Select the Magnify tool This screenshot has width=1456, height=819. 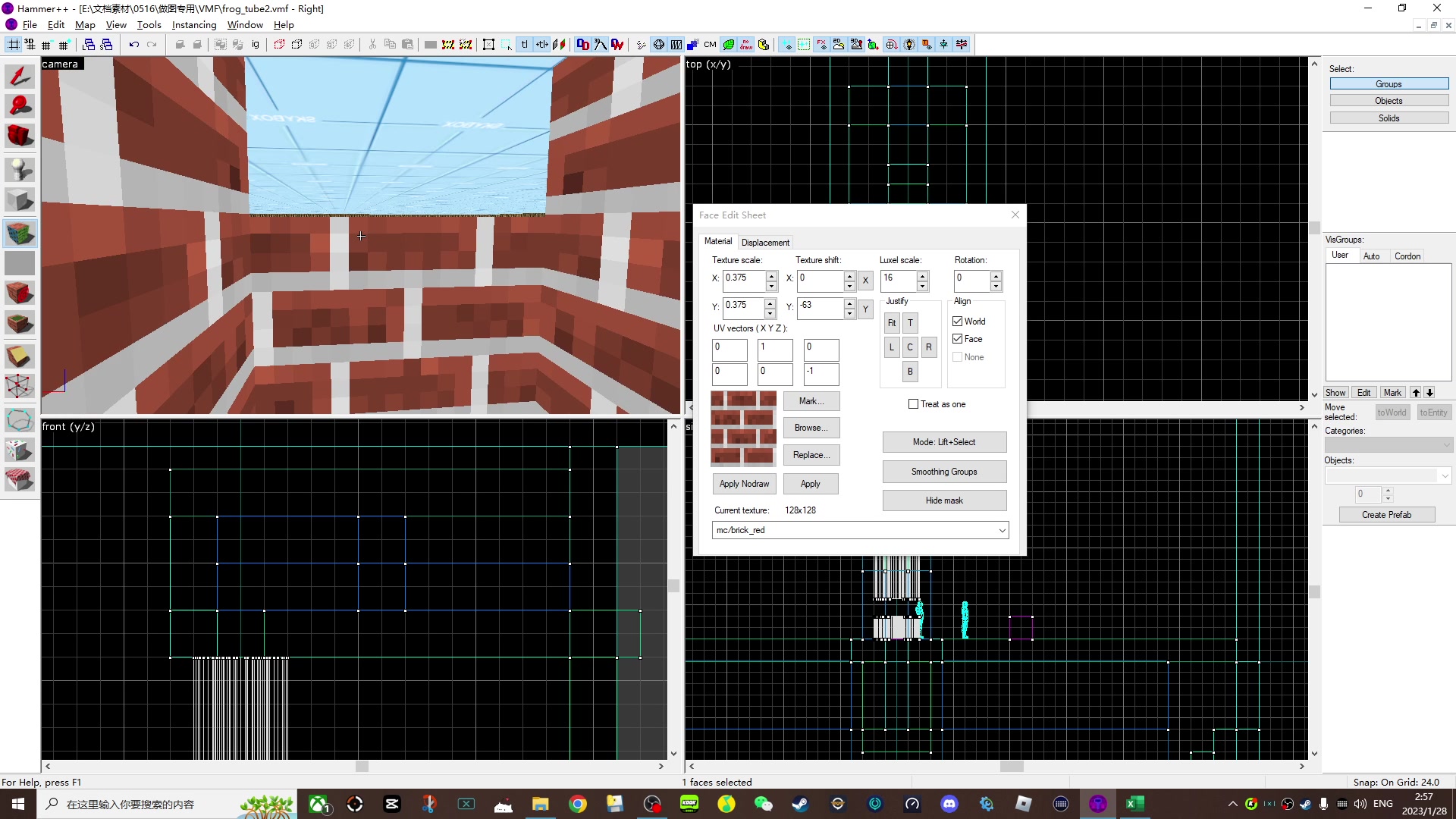click(x=20, y=106)
